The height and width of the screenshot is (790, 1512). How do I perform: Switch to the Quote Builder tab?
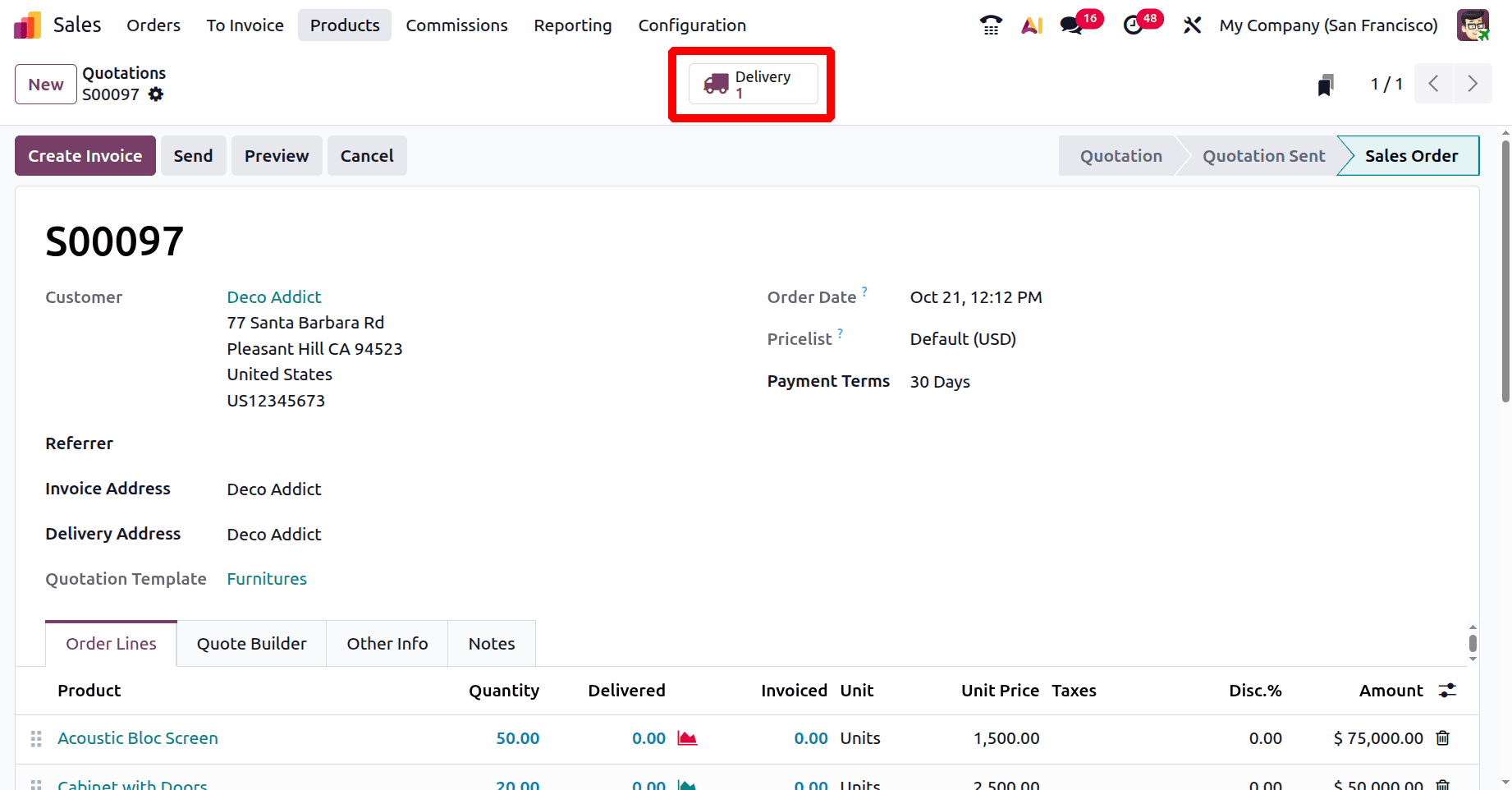251,644
